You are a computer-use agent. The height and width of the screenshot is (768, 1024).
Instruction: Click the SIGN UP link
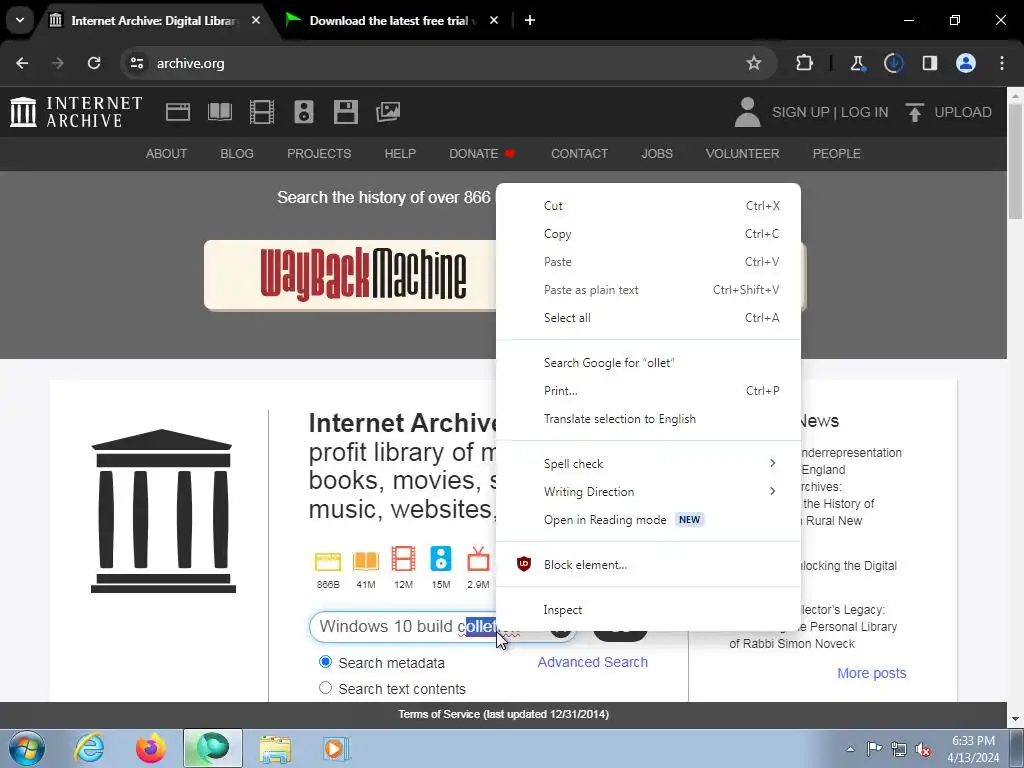coord(801,112)
